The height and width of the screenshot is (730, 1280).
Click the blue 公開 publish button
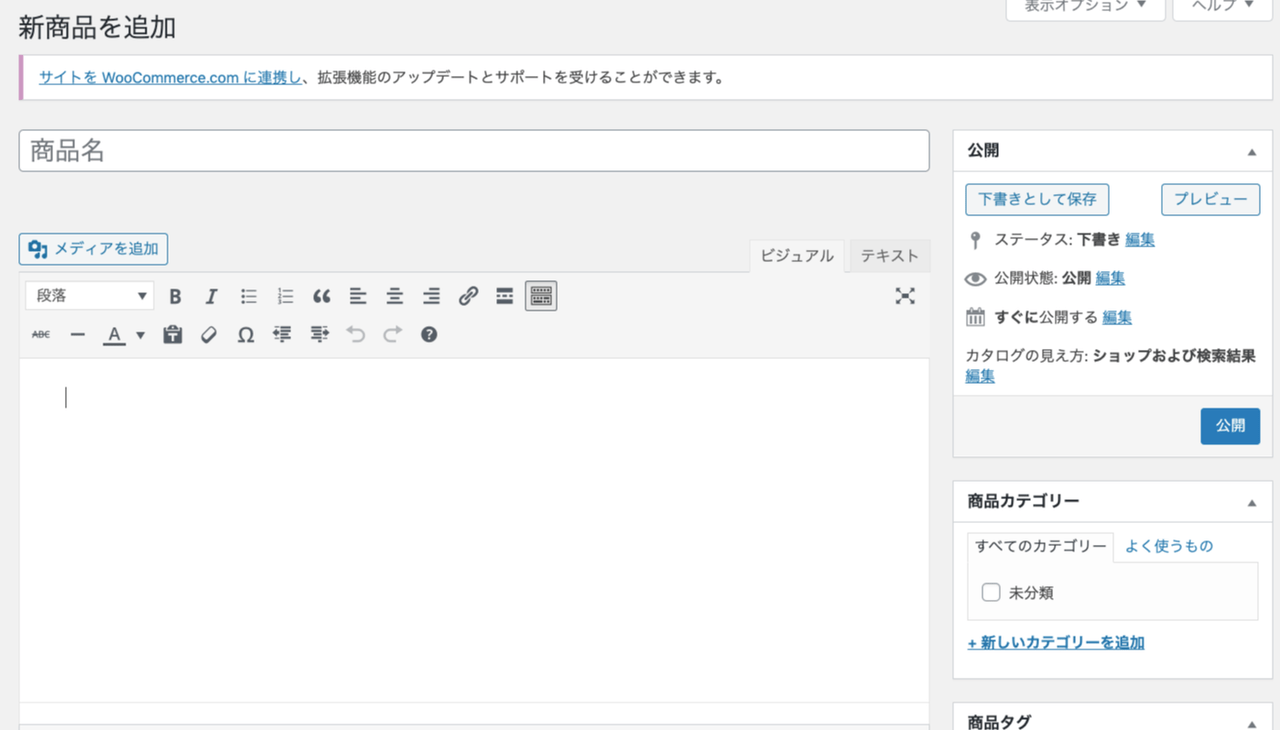click(1230, 426)
